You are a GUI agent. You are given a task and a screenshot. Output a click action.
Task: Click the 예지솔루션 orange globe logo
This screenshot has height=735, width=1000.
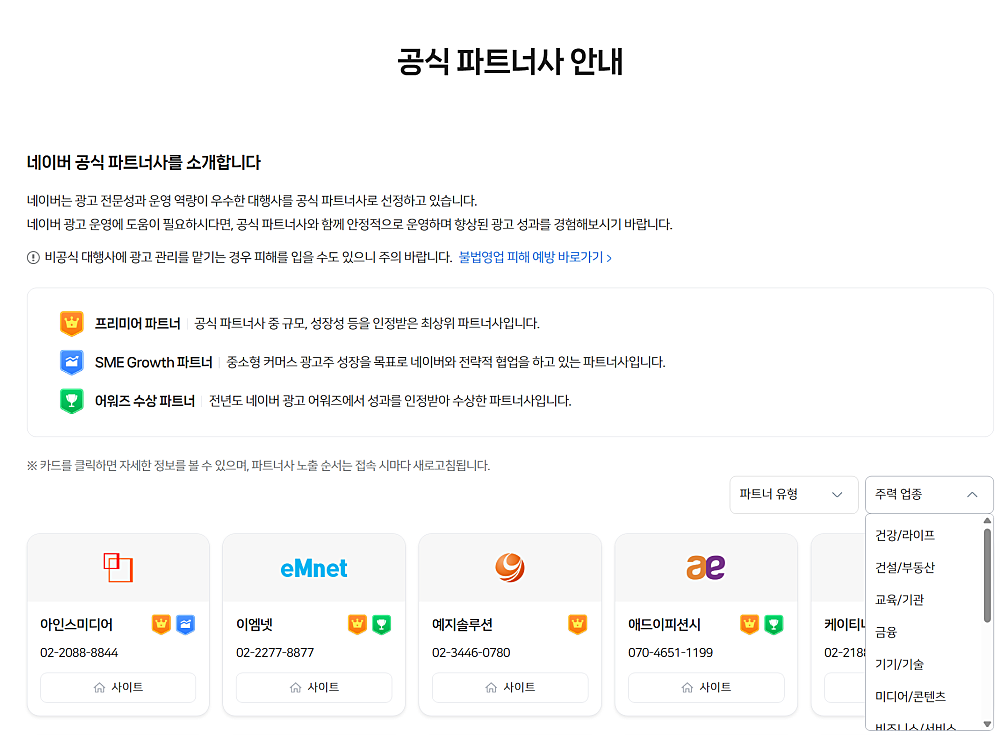[510, 567]
